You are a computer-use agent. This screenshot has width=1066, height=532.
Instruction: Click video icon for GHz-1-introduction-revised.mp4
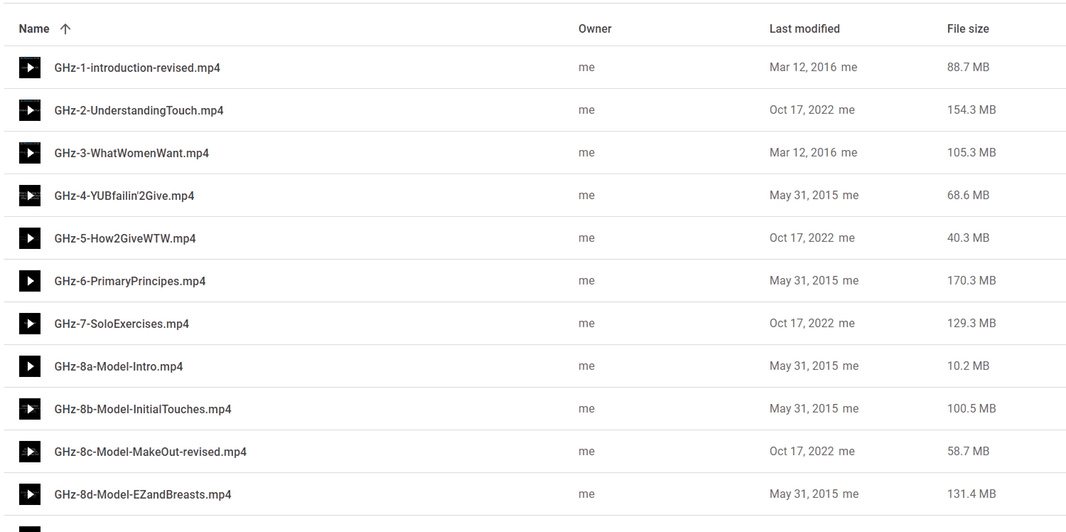(30, 68)
